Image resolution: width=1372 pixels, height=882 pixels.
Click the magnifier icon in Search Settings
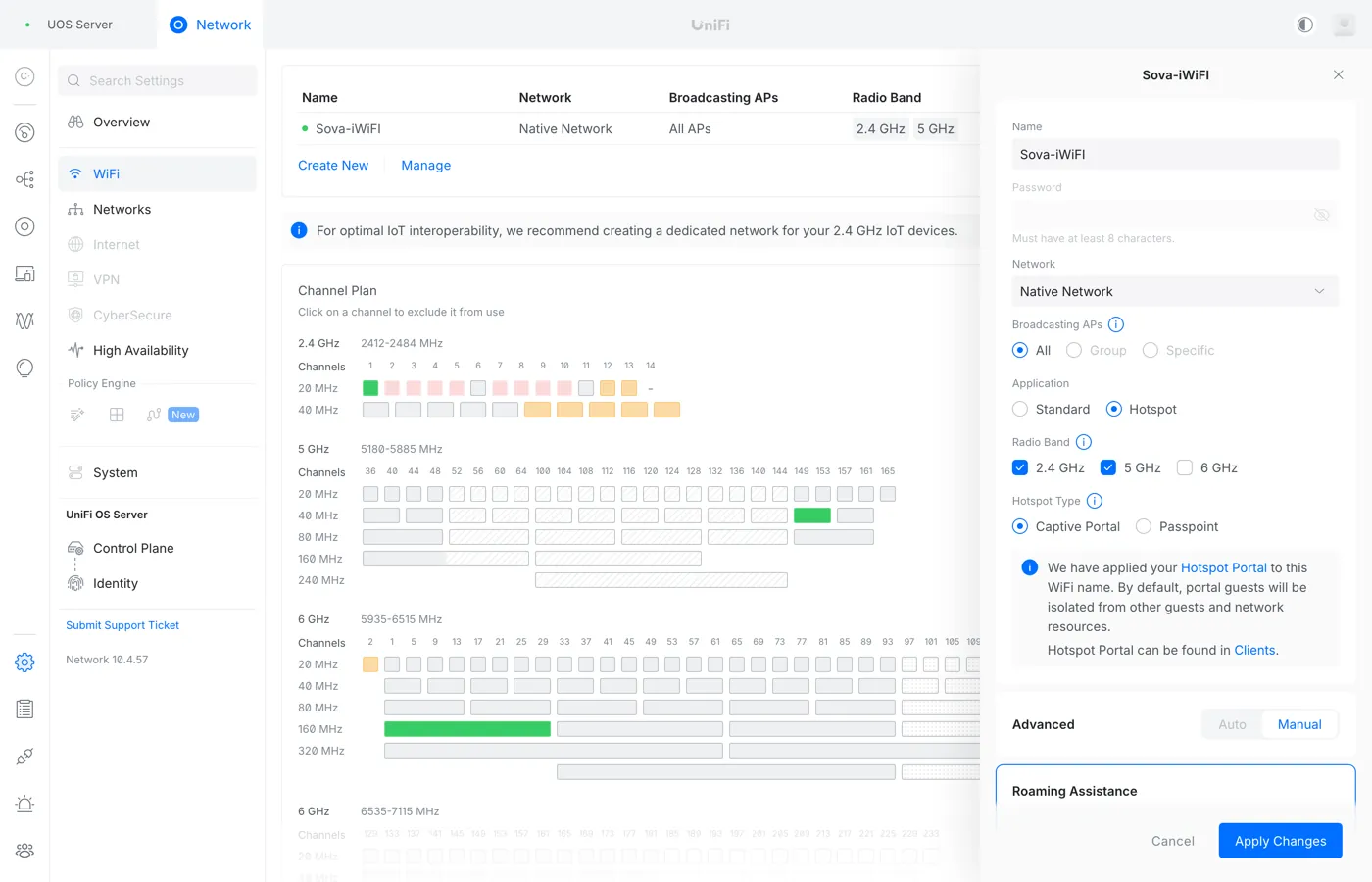[x=73, y=80]
